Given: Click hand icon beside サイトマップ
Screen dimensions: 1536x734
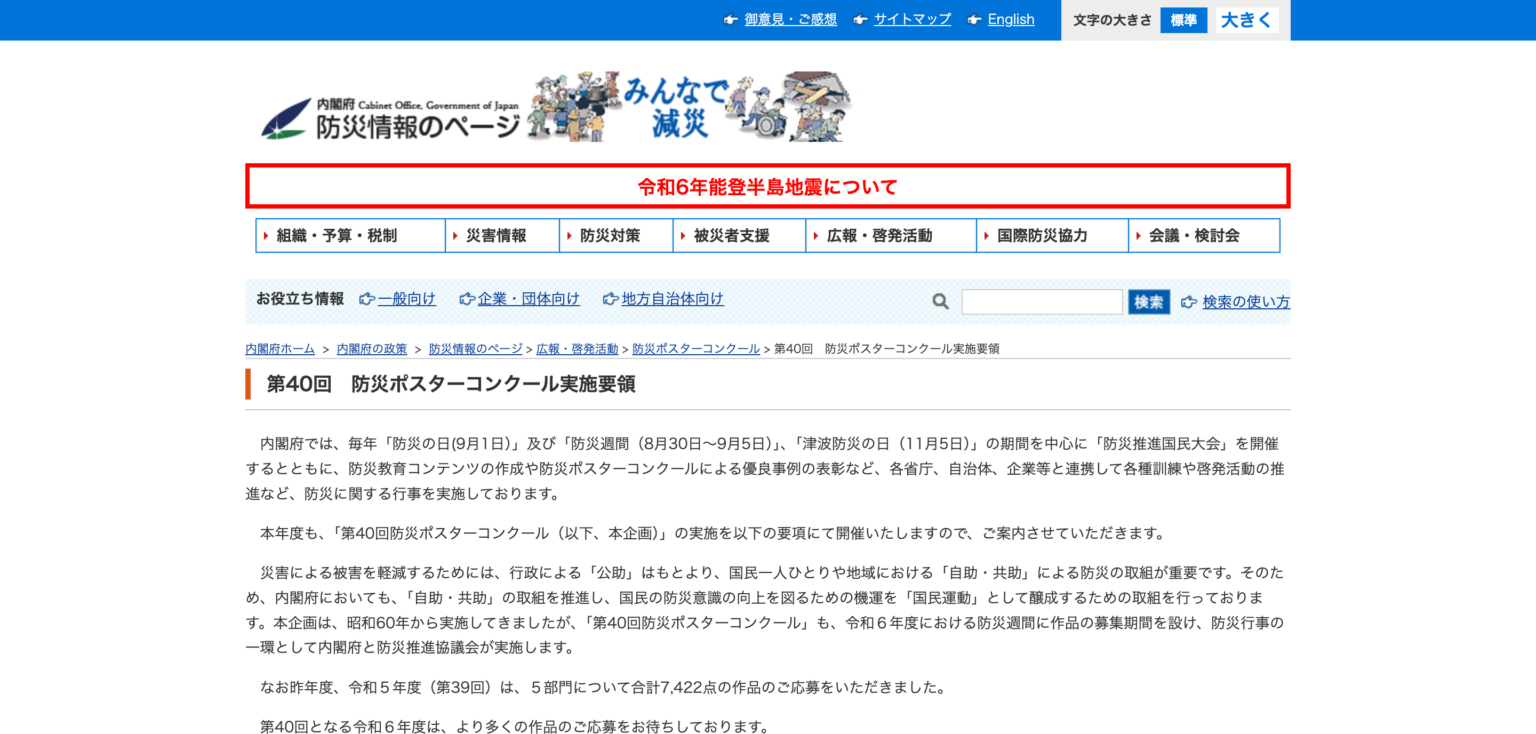Looking at the screenshot, I should 861,20.
